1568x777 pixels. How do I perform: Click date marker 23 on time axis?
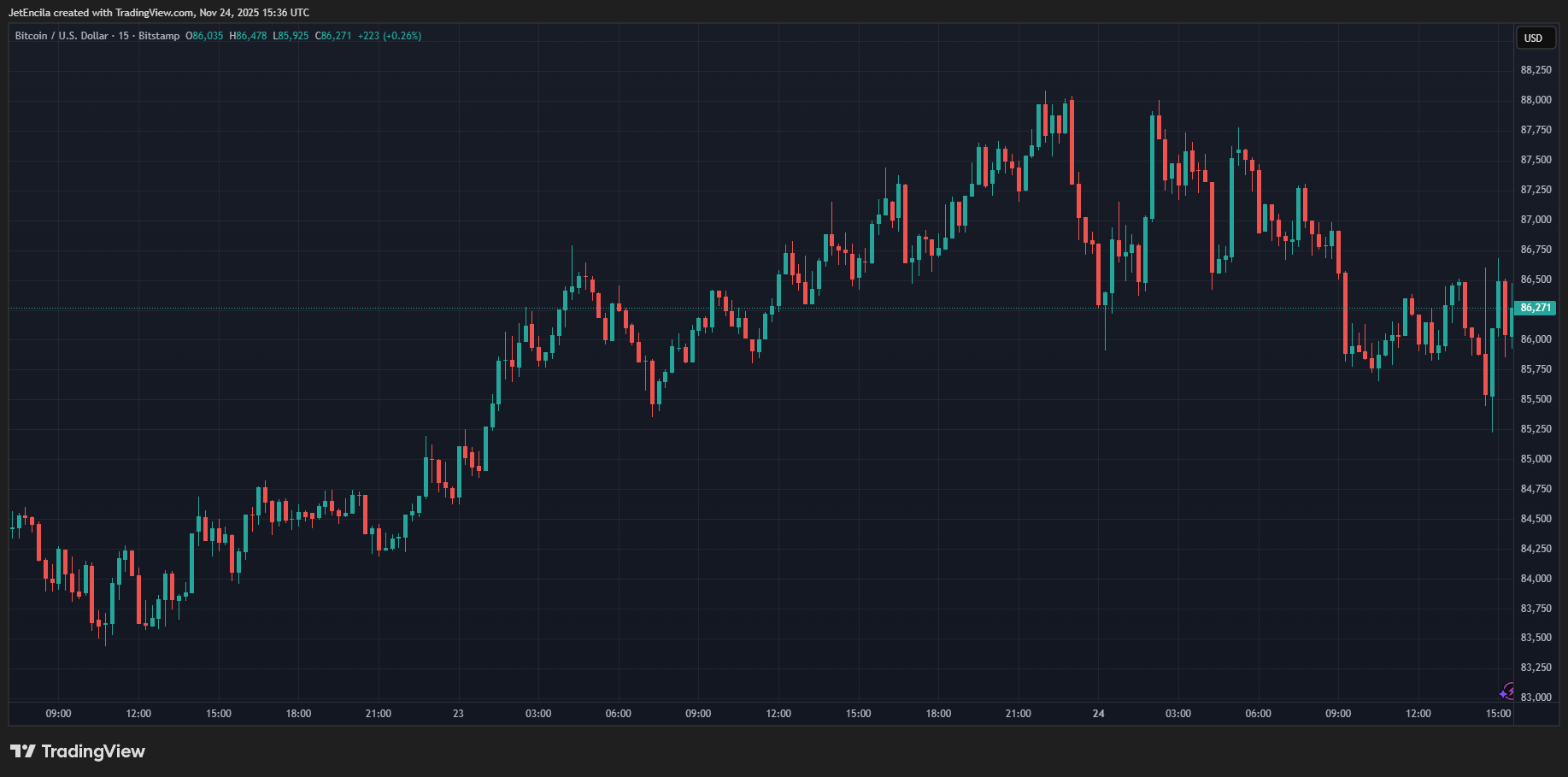click(458, 714)
